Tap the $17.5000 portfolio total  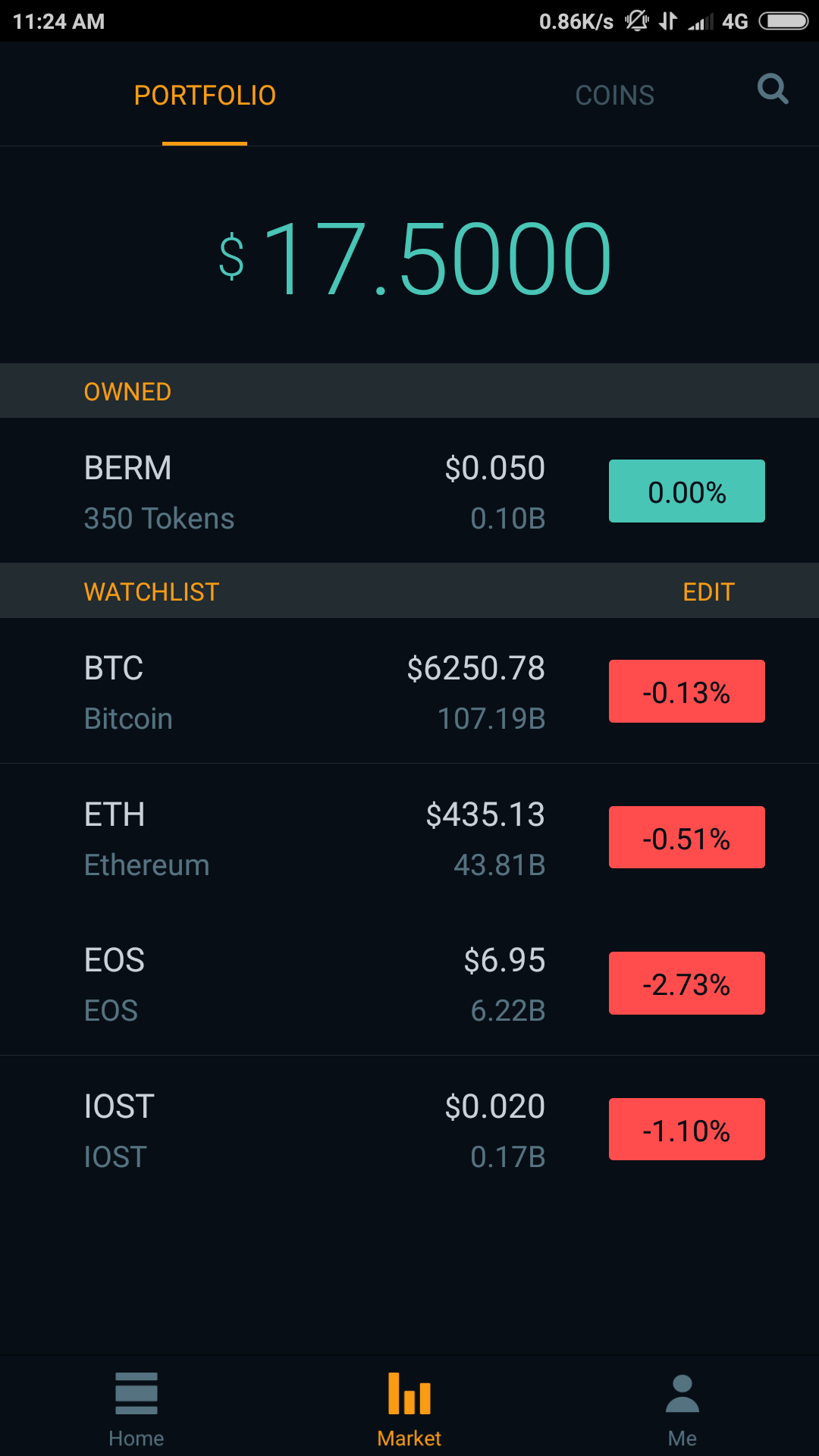pyautogui.click(x=416, y=258)
